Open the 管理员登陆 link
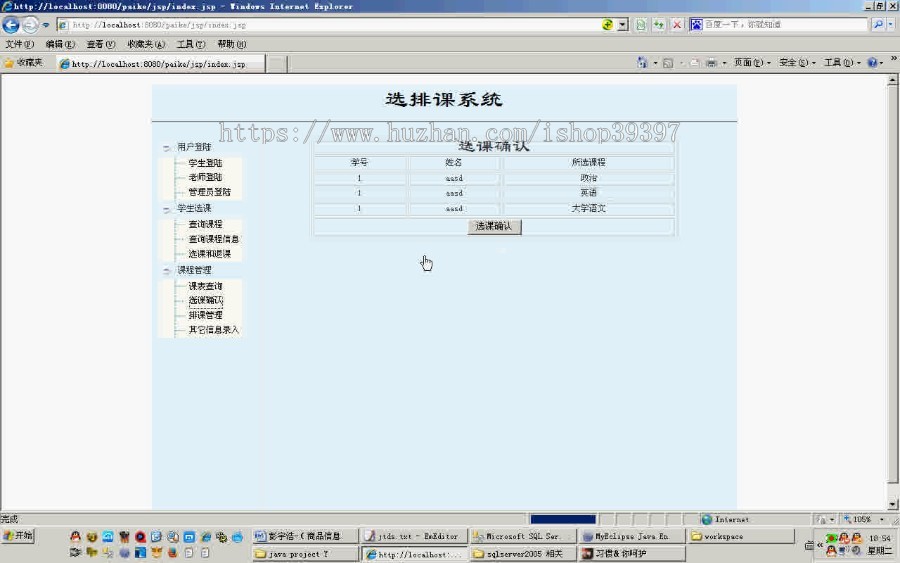Screen dimensions: 900x563 pyautogui.click(x=210, y=192)
